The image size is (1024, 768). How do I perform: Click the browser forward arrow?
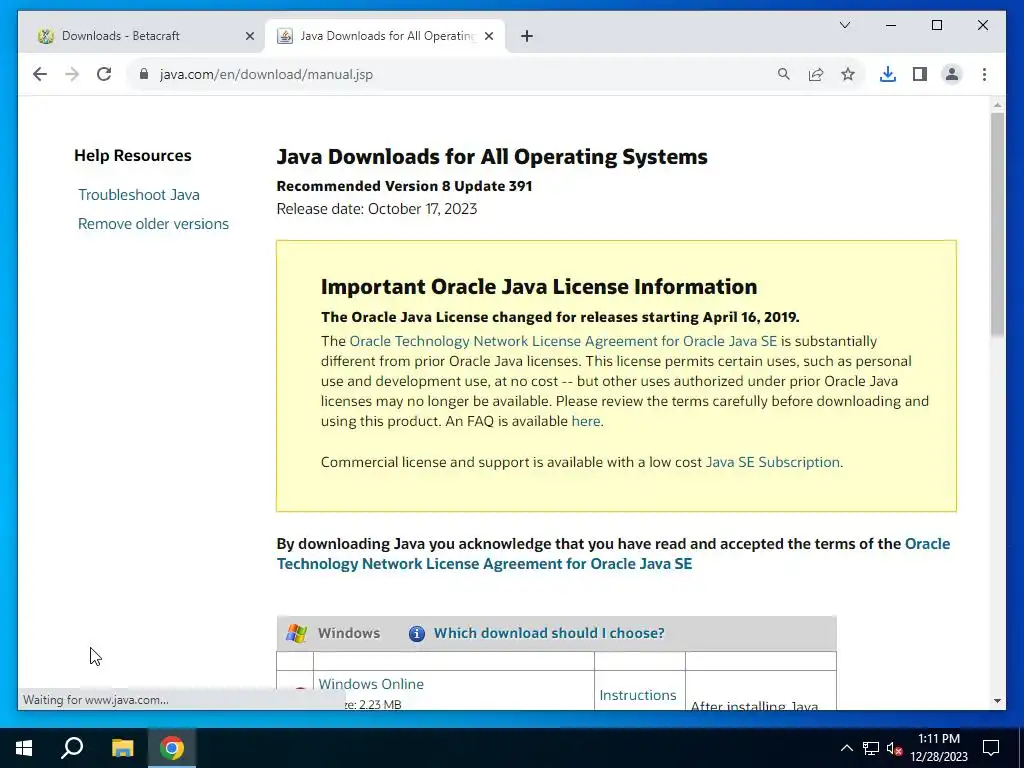pyautogui.click(x=72, y=74)
